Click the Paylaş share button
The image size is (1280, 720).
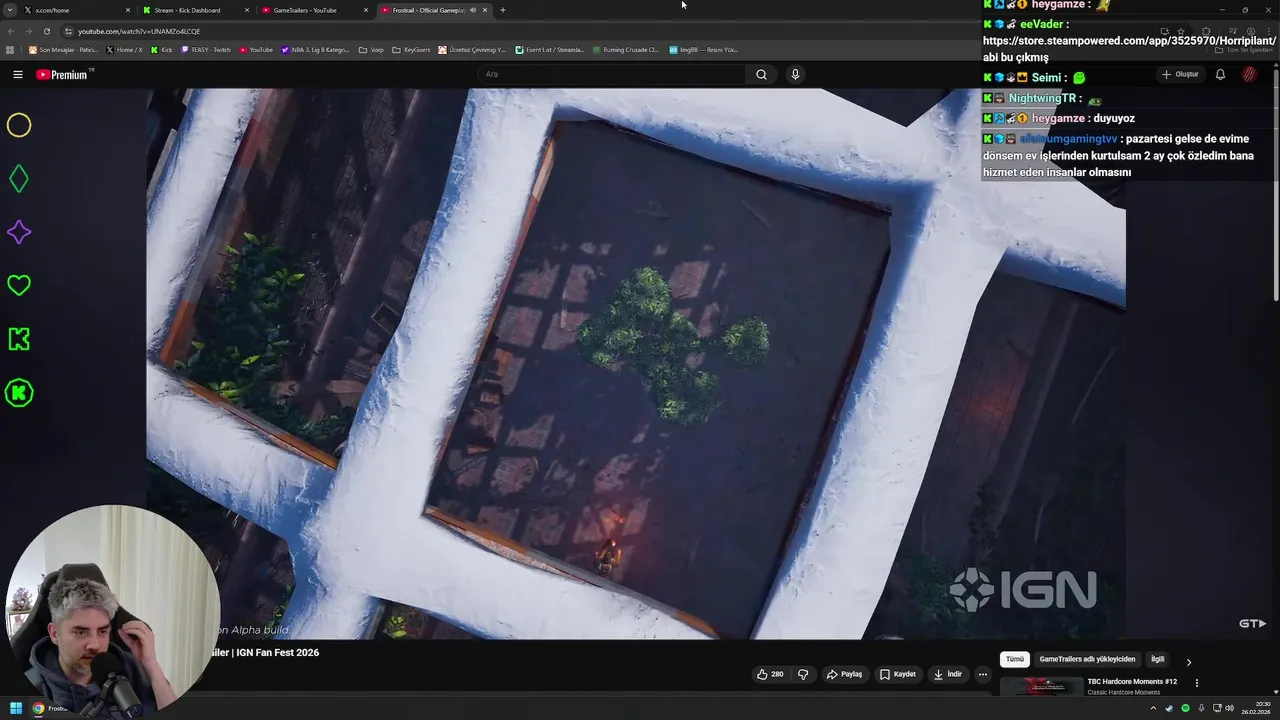[x=844, y=674]
